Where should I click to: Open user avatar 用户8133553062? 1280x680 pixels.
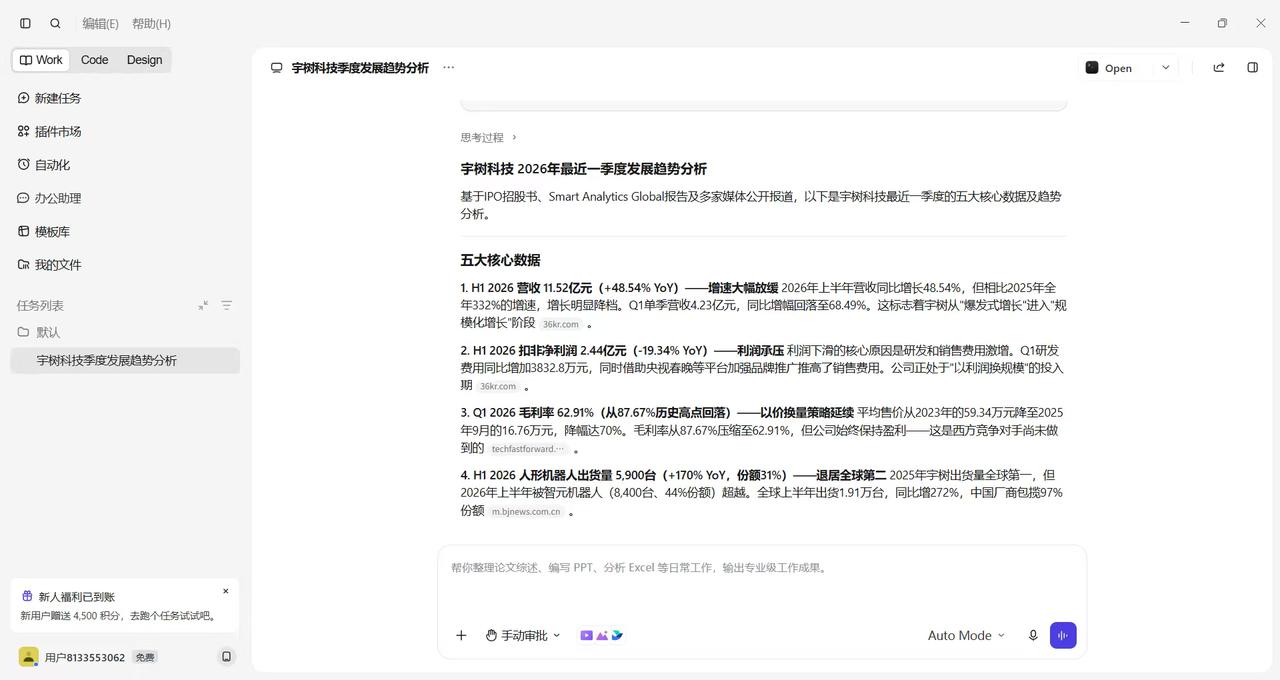tap(28, 657)
